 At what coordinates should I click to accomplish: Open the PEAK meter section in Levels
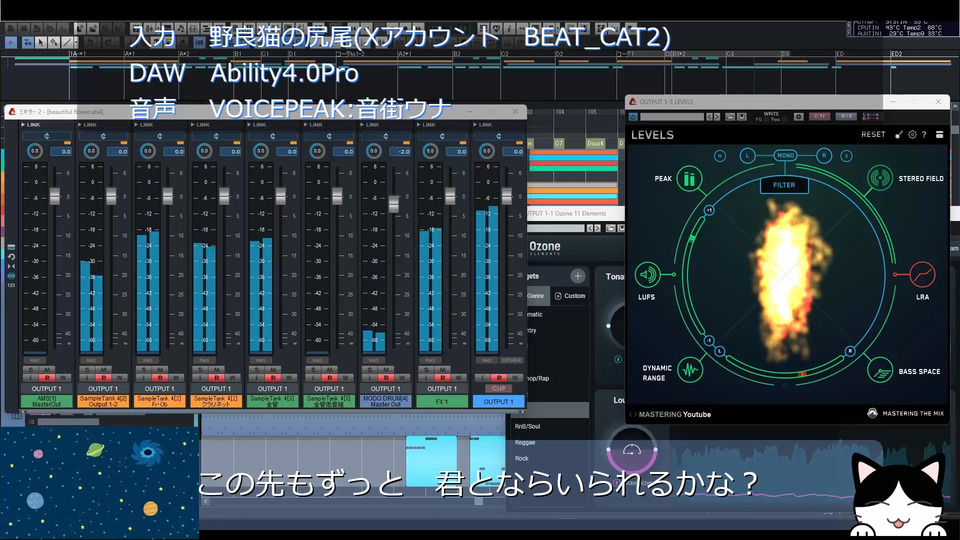click(689, 179)
